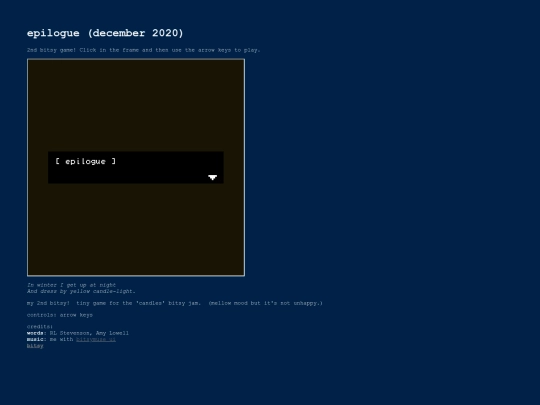Click the "controls: arrow keys" text
The height and width of the screenshot is (405, 540).
coord(60,315)
